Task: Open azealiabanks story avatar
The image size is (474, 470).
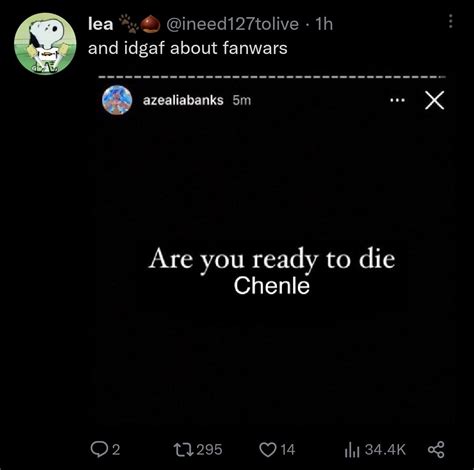Action: click(x=117, y=100)
